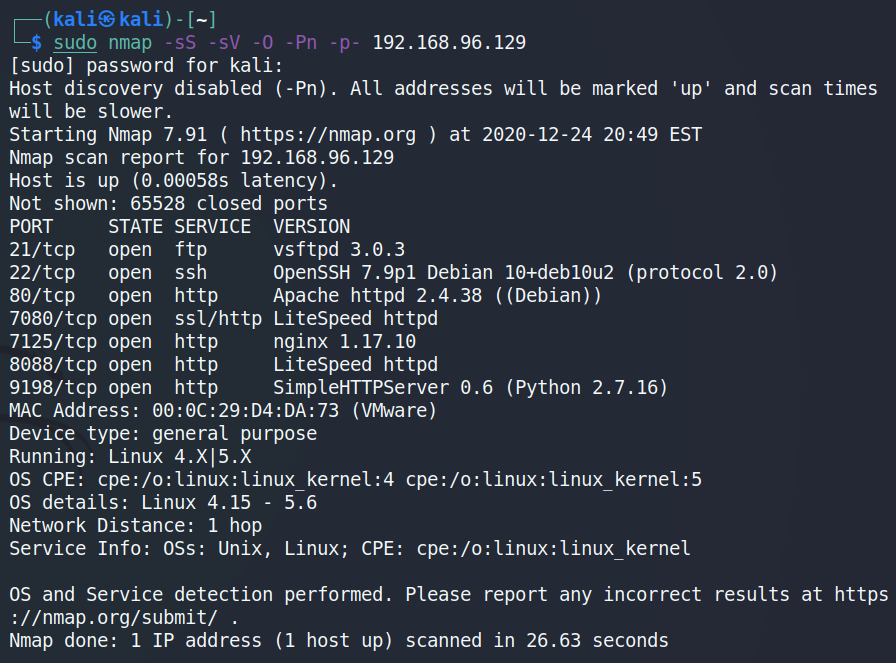Click the Kali symbol in the prompt
The height and width of the screenshot is (663, 896).
click(100, 19)
